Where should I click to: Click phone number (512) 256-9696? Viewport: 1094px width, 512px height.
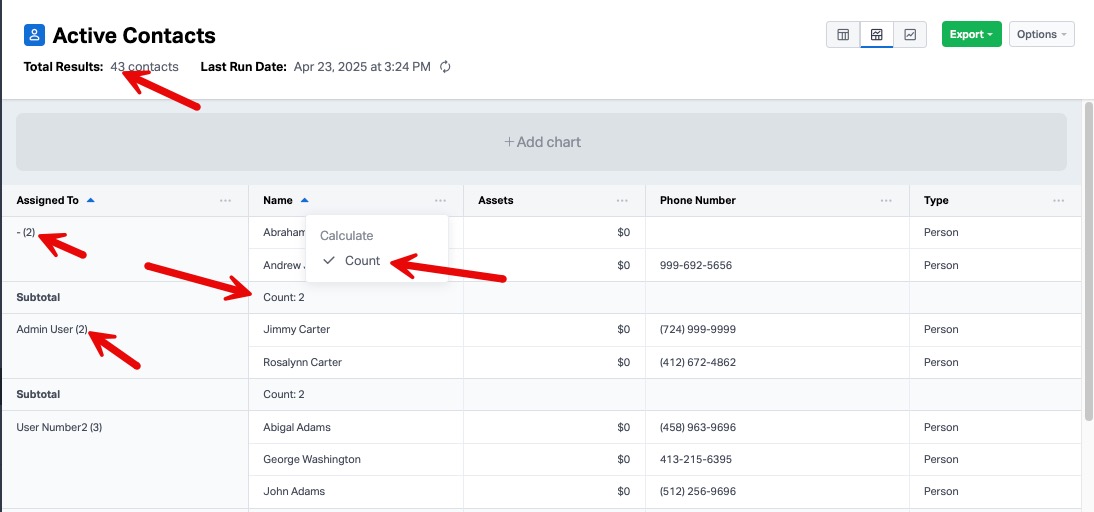coord(698,491)
